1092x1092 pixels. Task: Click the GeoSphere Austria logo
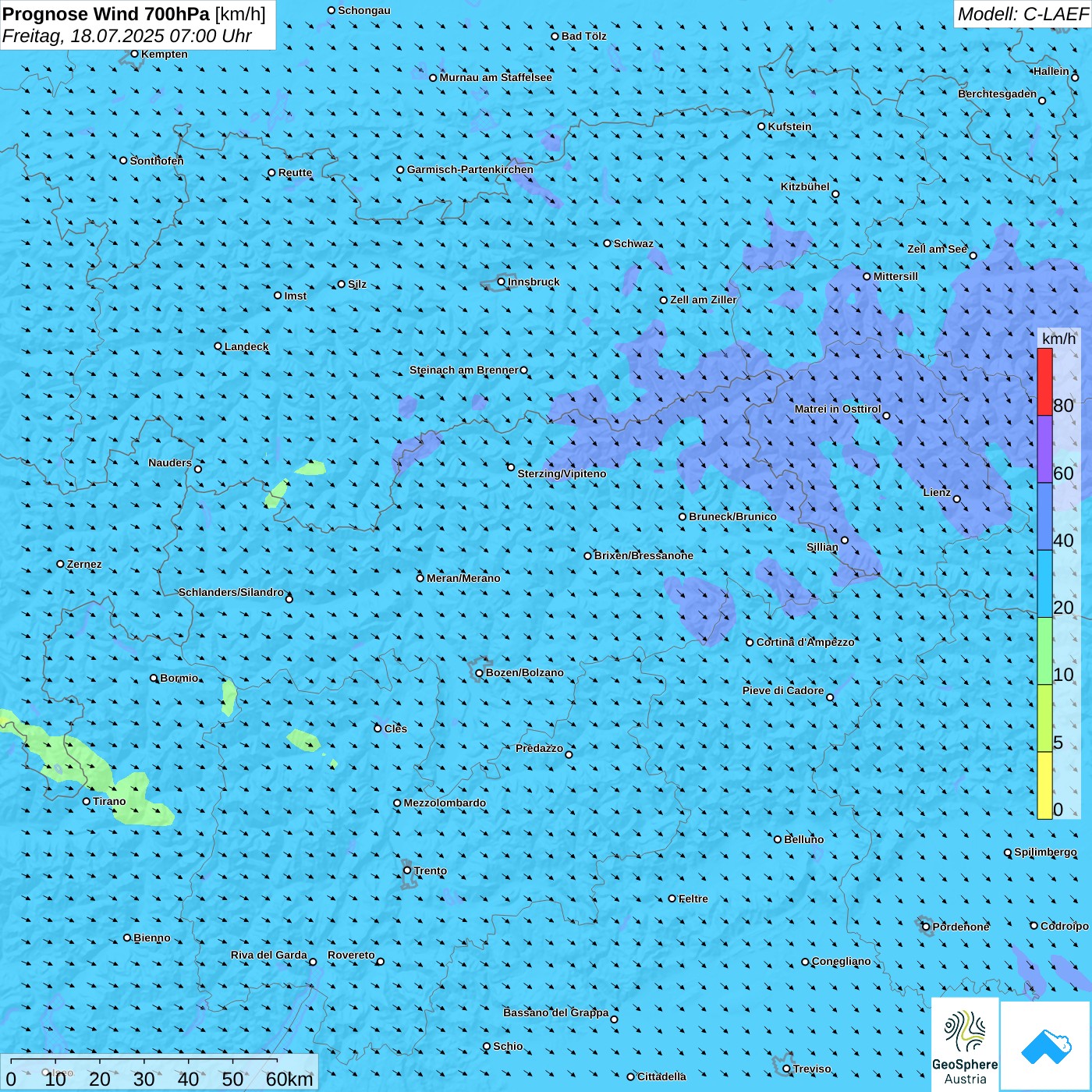pos(965,1045)
